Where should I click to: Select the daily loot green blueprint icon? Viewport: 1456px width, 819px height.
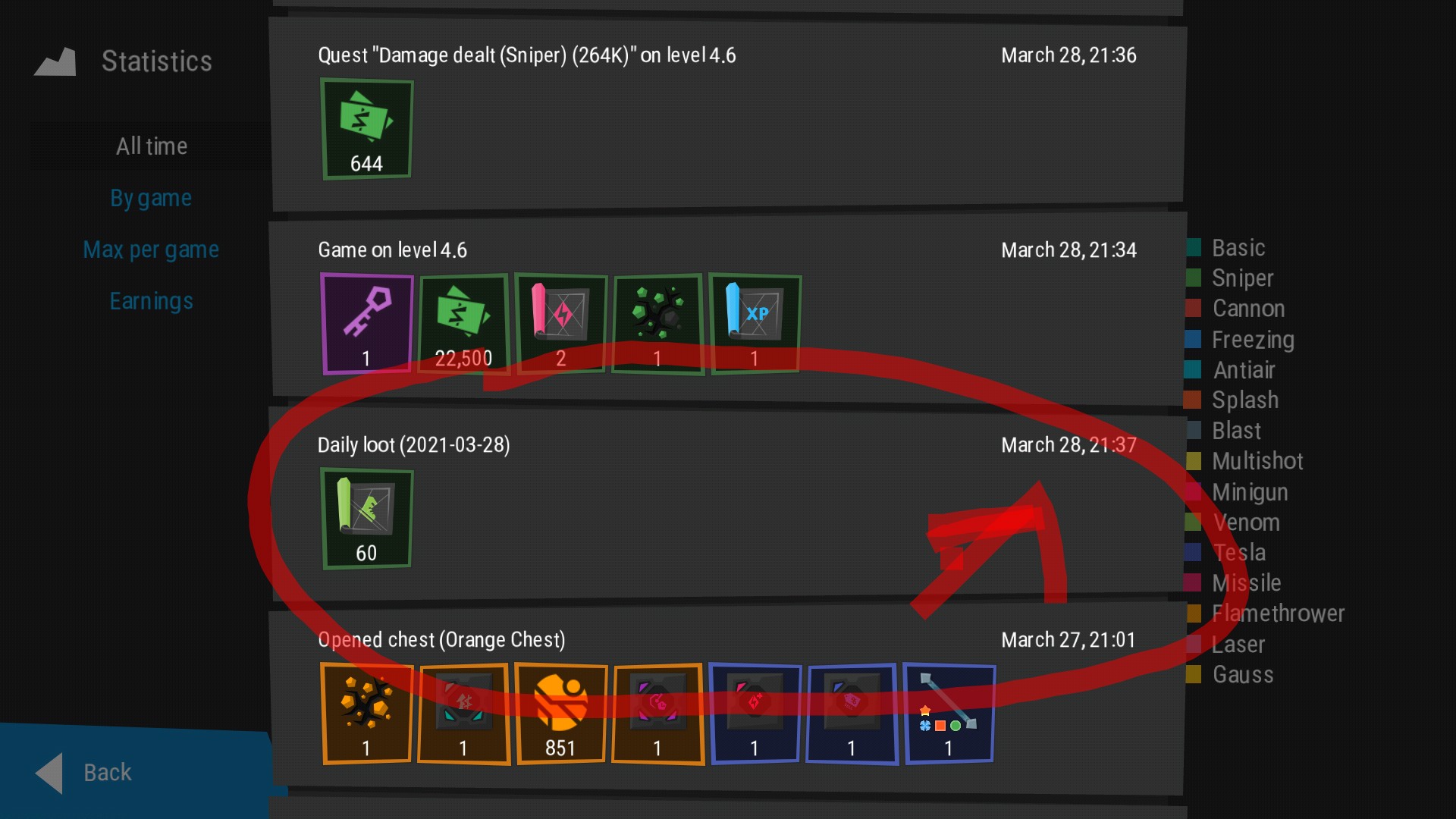click(366, 519)
